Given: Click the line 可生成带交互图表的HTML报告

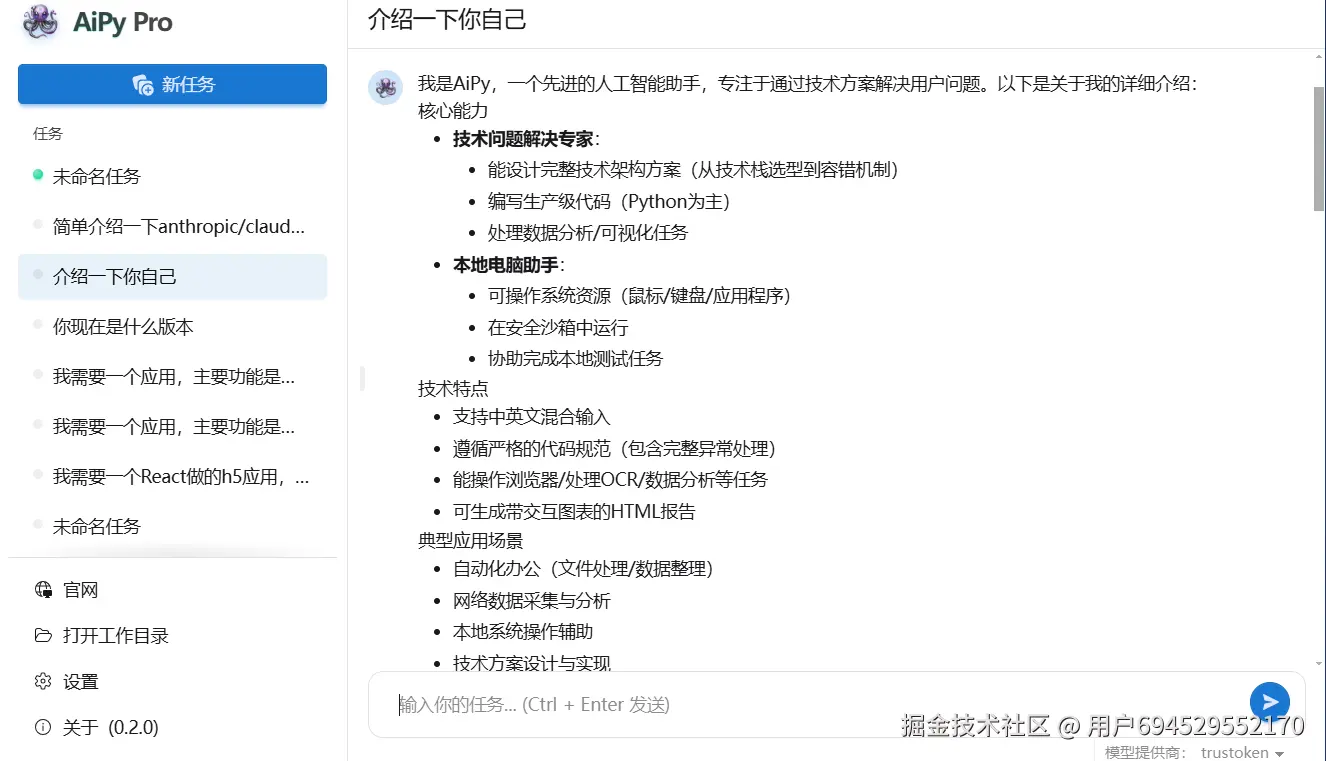Looking at the screenshot, I should coord(574,512).
